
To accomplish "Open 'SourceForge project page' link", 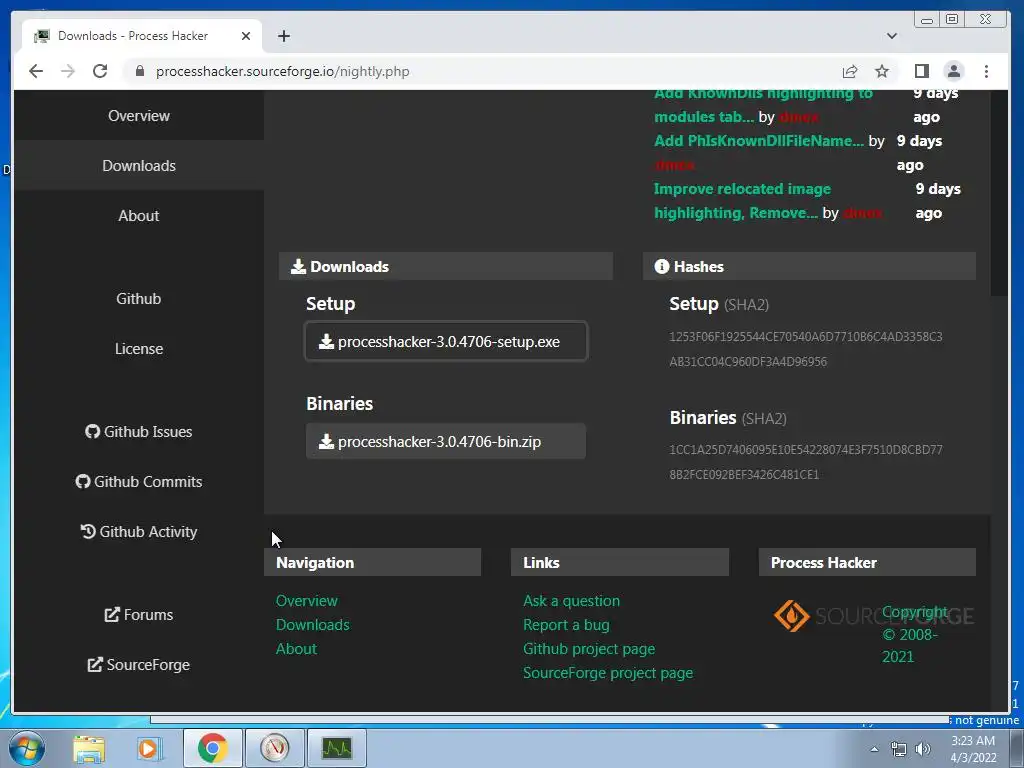I will pyautogui.click(x=608, y=673).
